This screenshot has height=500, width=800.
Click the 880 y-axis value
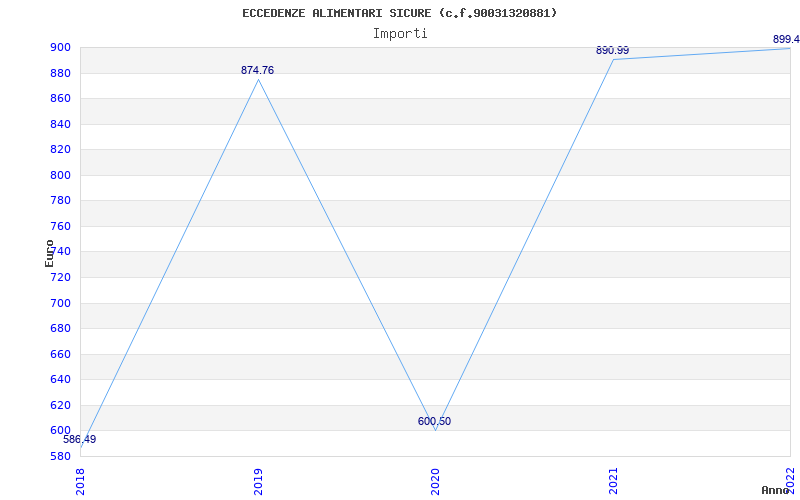click(59, 73)
